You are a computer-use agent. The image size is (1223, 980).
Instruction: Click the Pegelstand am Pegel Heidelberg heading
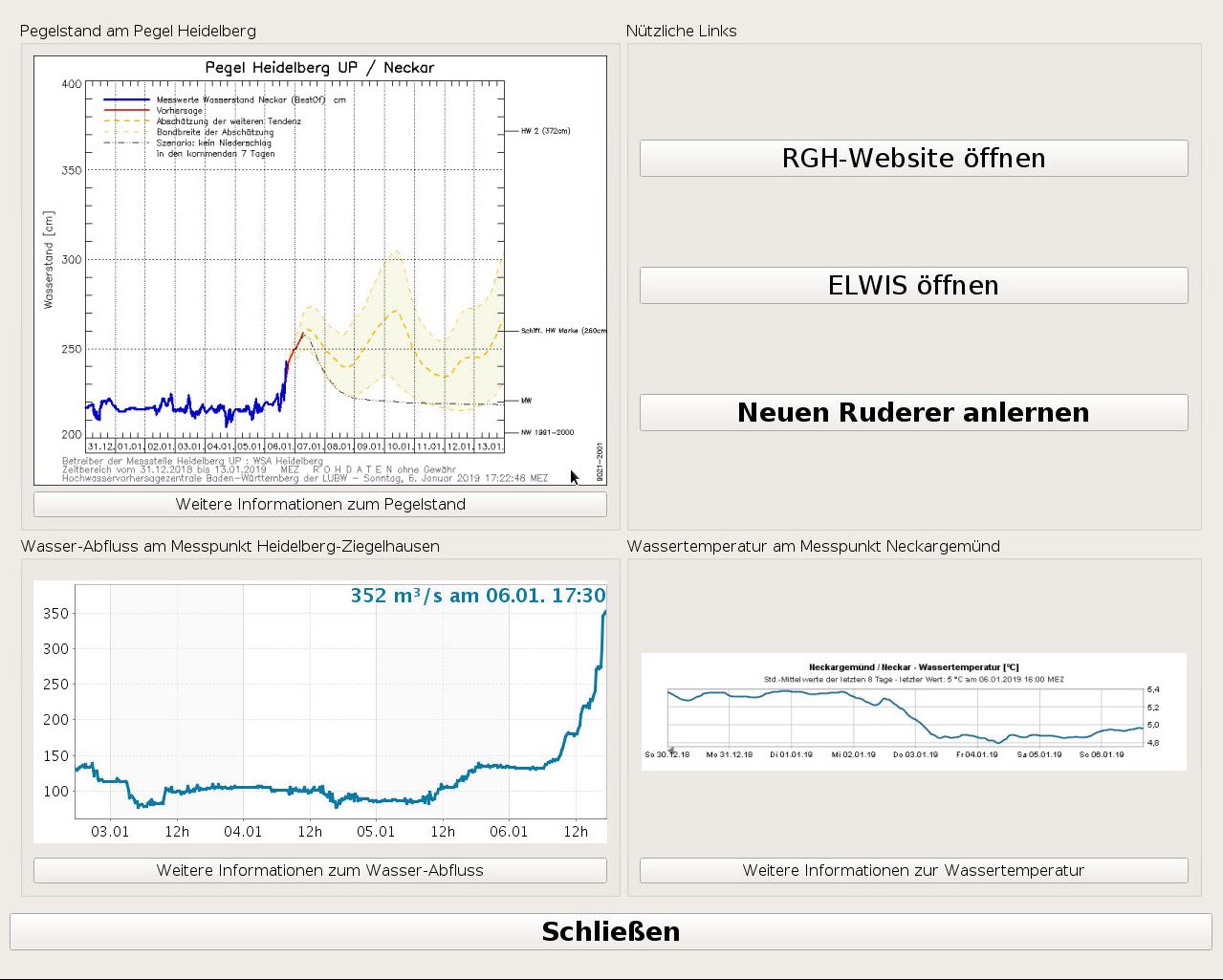coord(138,31)
